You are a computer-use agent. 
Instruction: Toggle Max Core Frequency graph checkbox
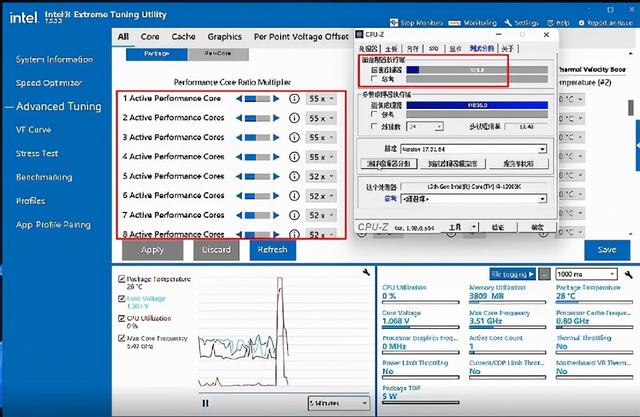click(121, 338)
